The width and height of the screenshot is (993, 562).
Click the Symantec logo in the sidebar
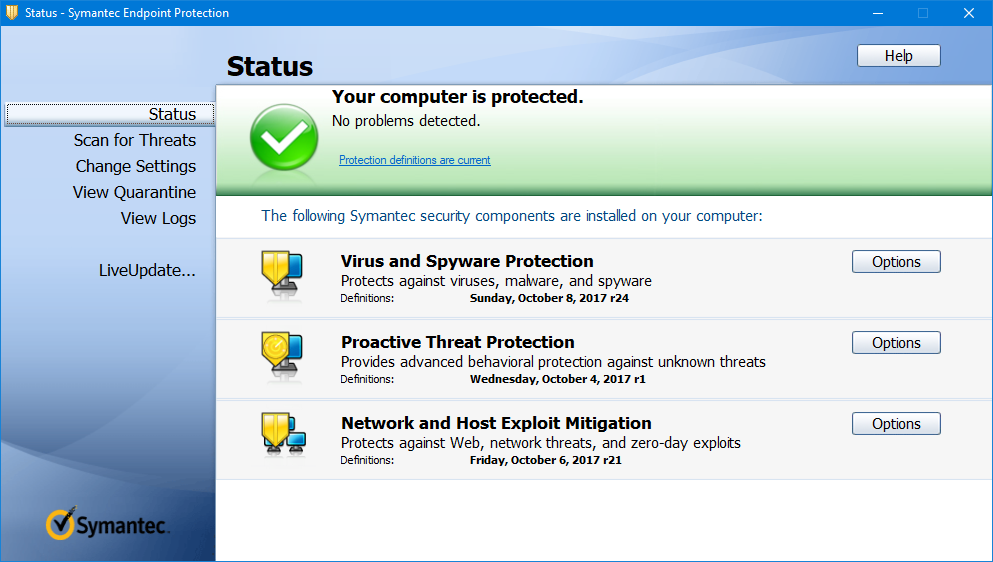(x=108, y=524)
